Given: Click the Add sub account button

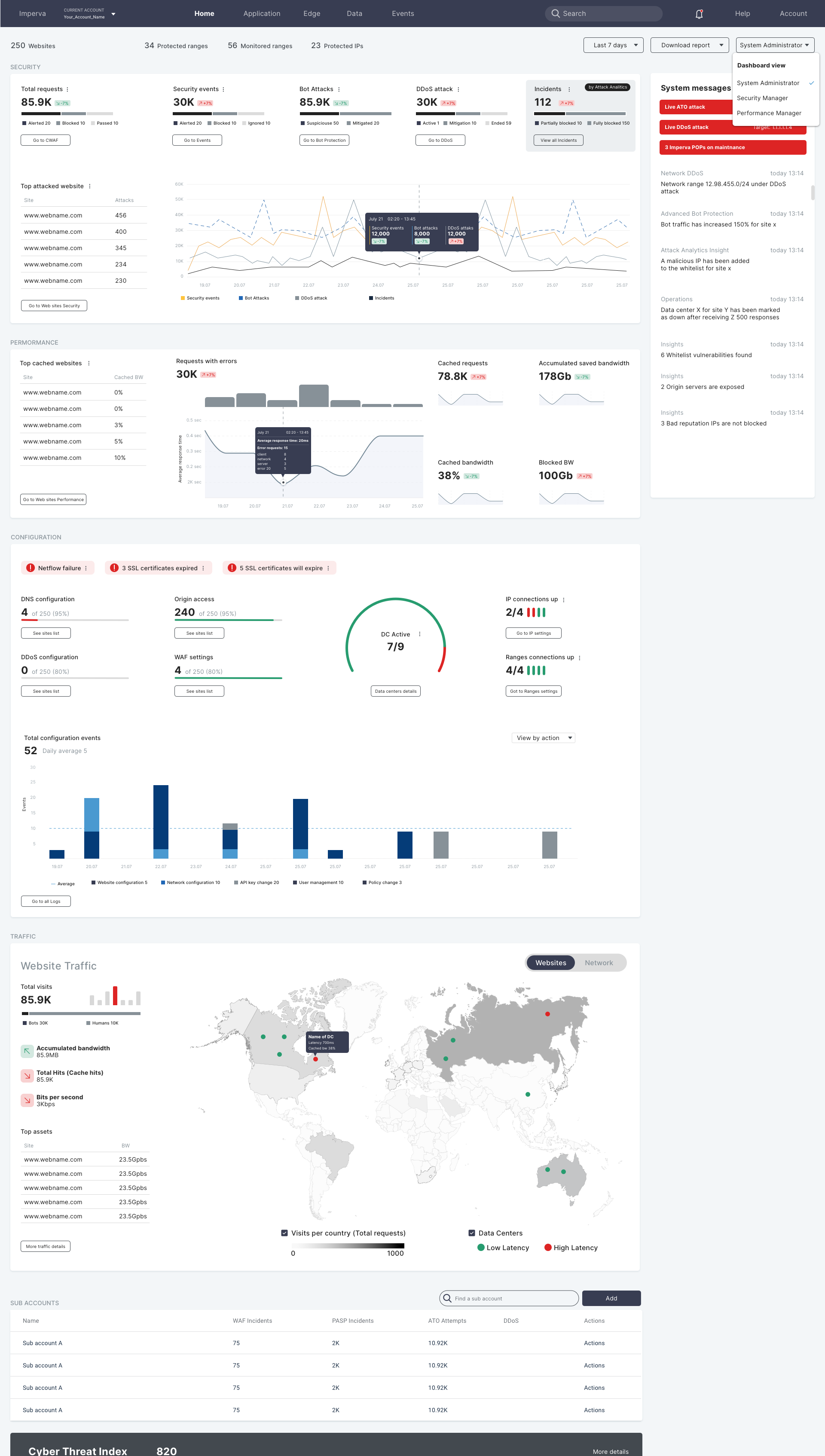Looking at the screenshot, I should (x=611, y=1298).
